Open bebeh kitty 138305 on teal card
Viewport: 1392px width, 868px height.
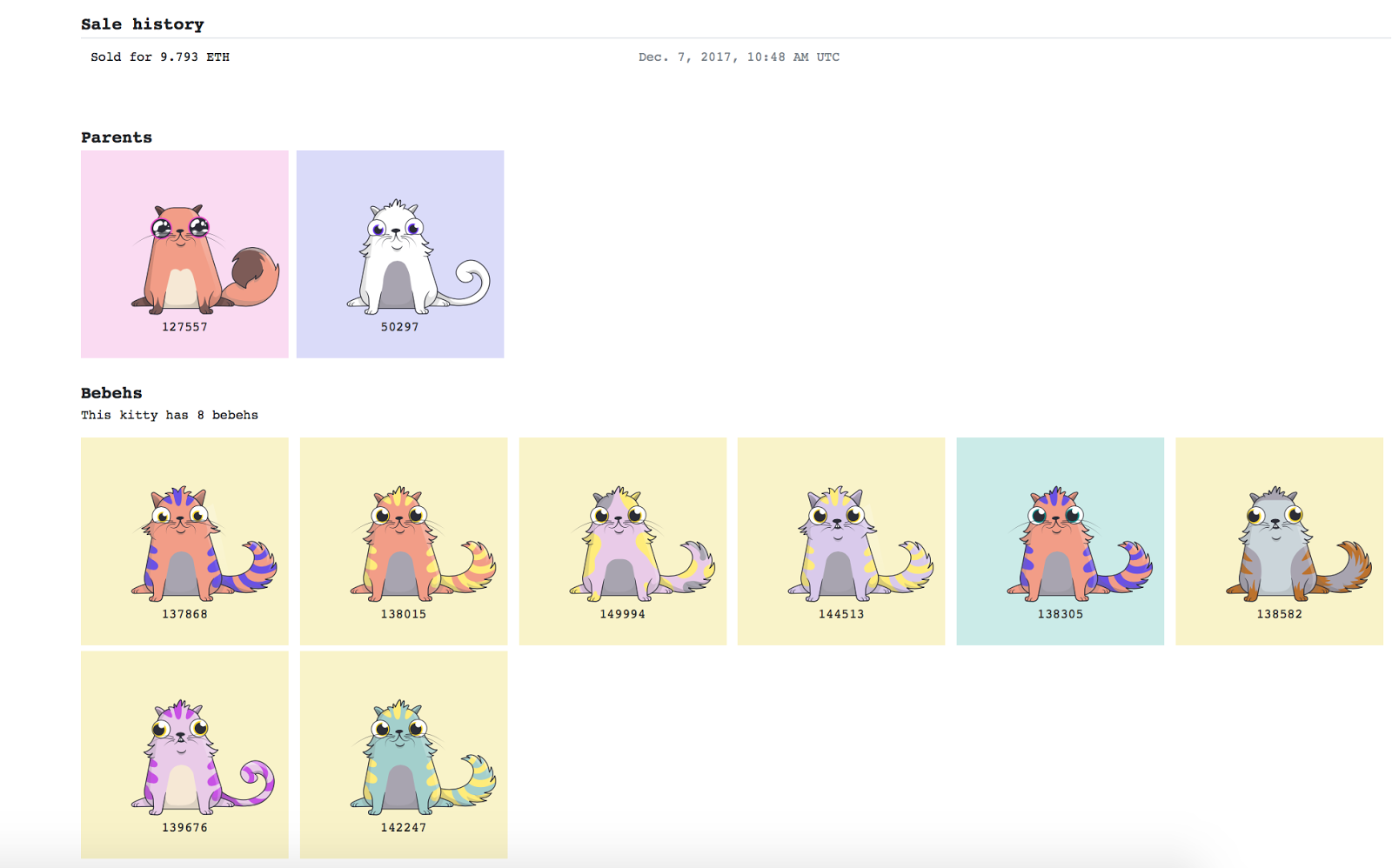1061,541
